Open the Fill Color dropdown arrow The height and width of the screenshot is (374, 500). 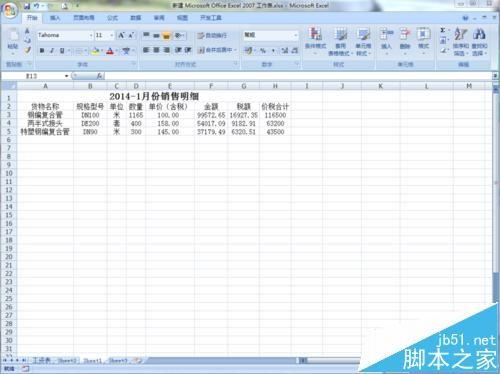coord(102,51)
